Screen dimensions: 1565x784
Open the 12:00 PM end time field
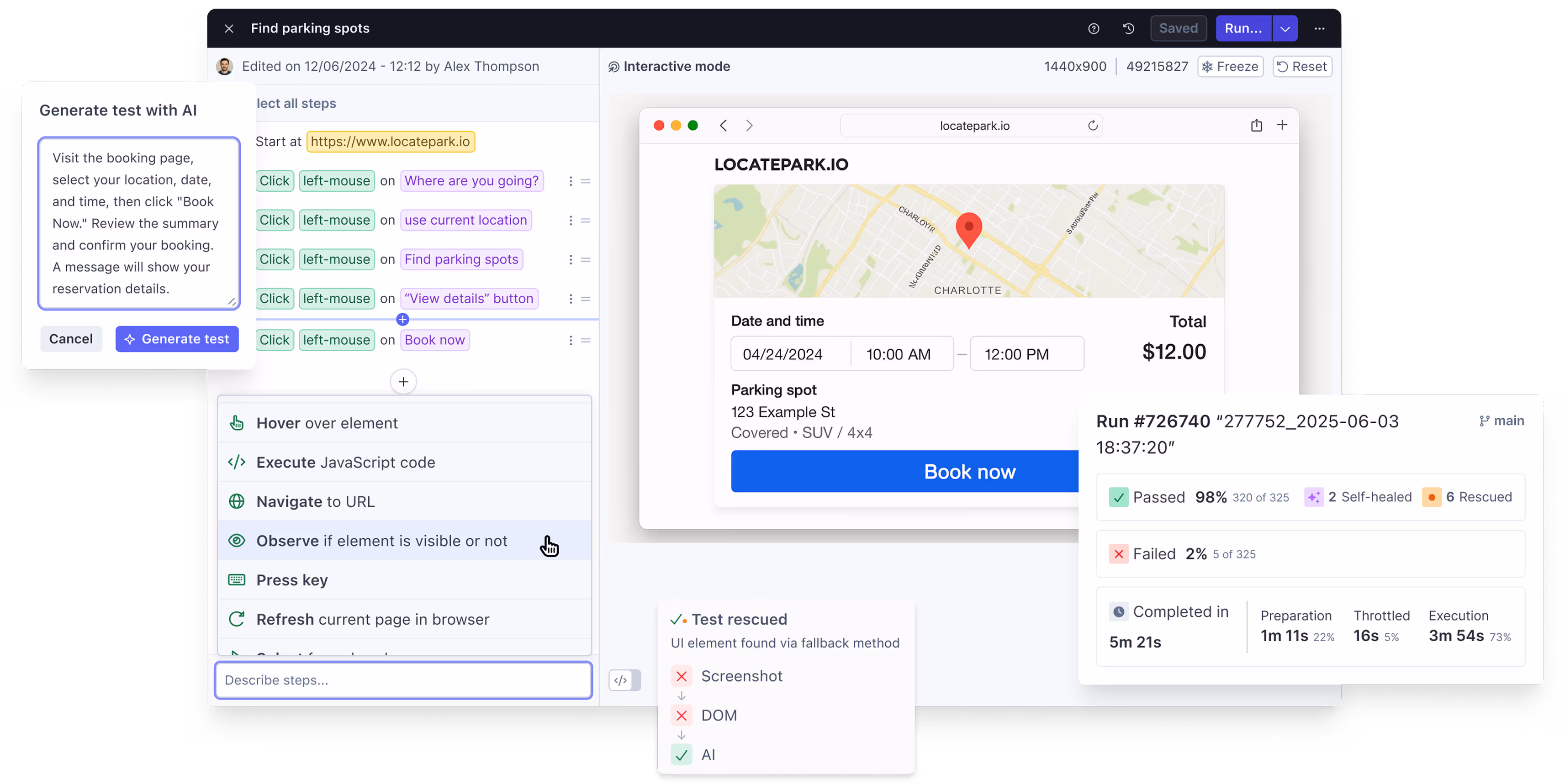click(x=1027, y=354)
